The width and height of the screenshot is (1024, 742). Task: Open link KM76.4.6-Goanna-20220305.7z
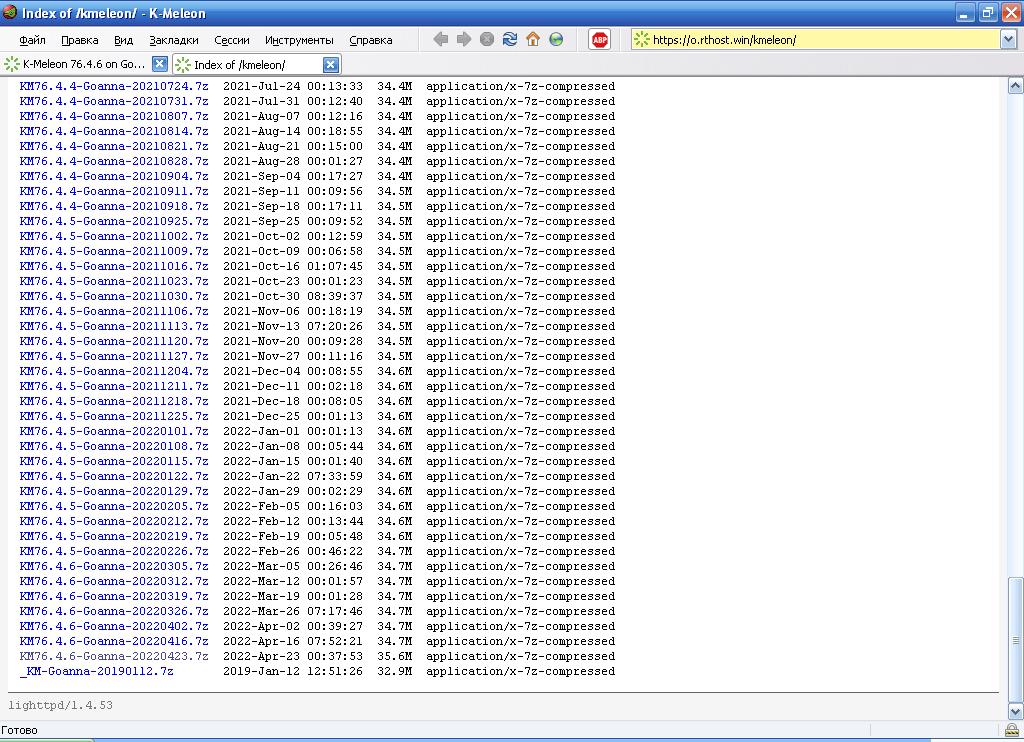coord(114,567)
